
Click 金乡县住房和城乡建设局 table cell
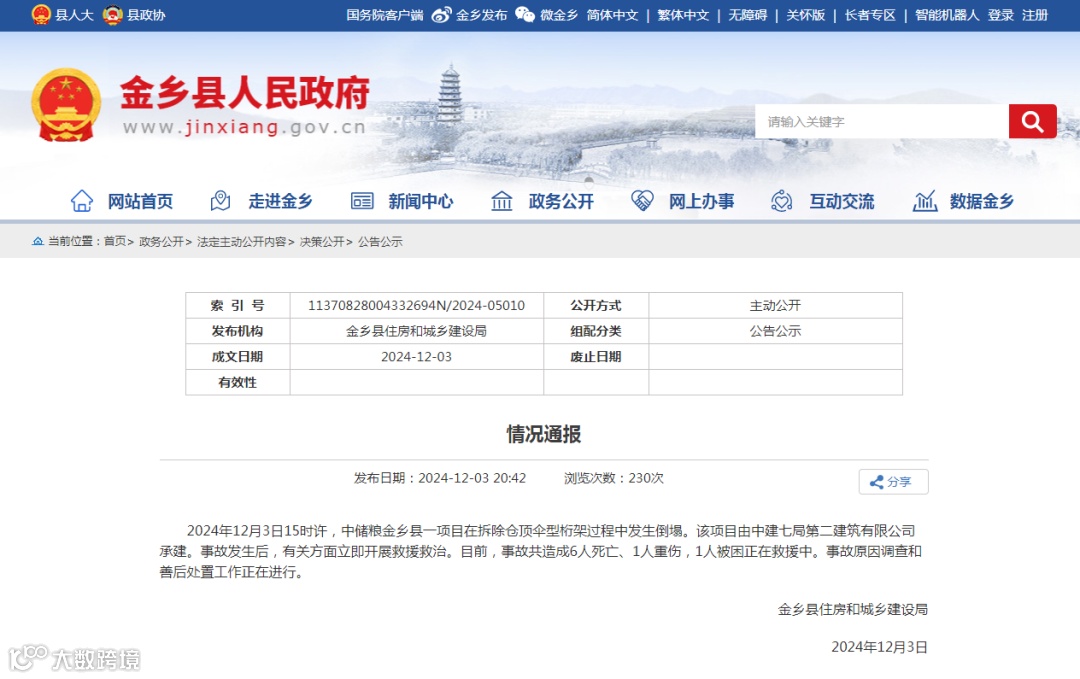pyautogui.click(x=417, y=331)
